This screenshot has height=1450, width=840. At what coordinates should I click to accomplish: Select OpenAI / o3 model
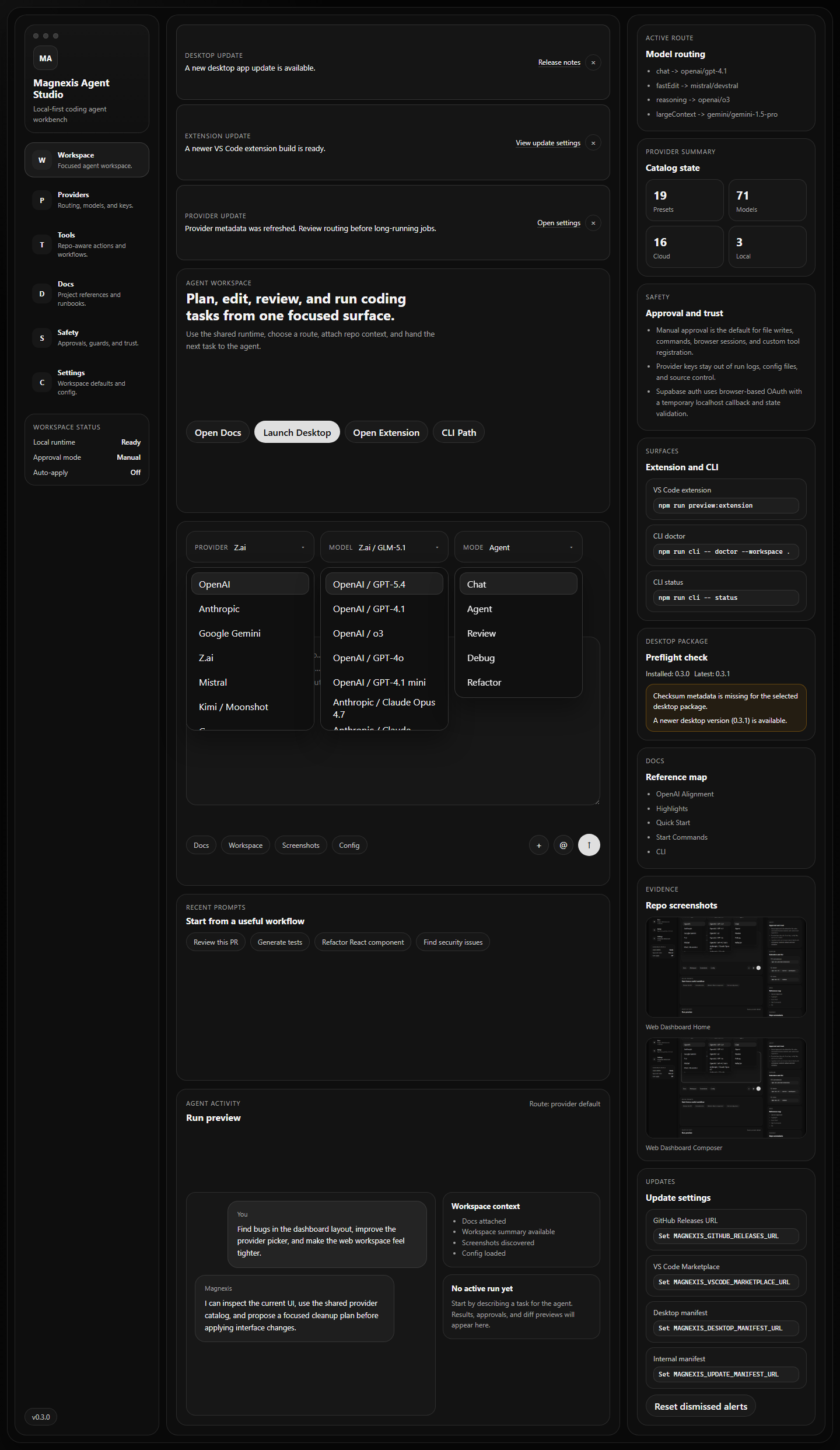[x=384, y=633]
